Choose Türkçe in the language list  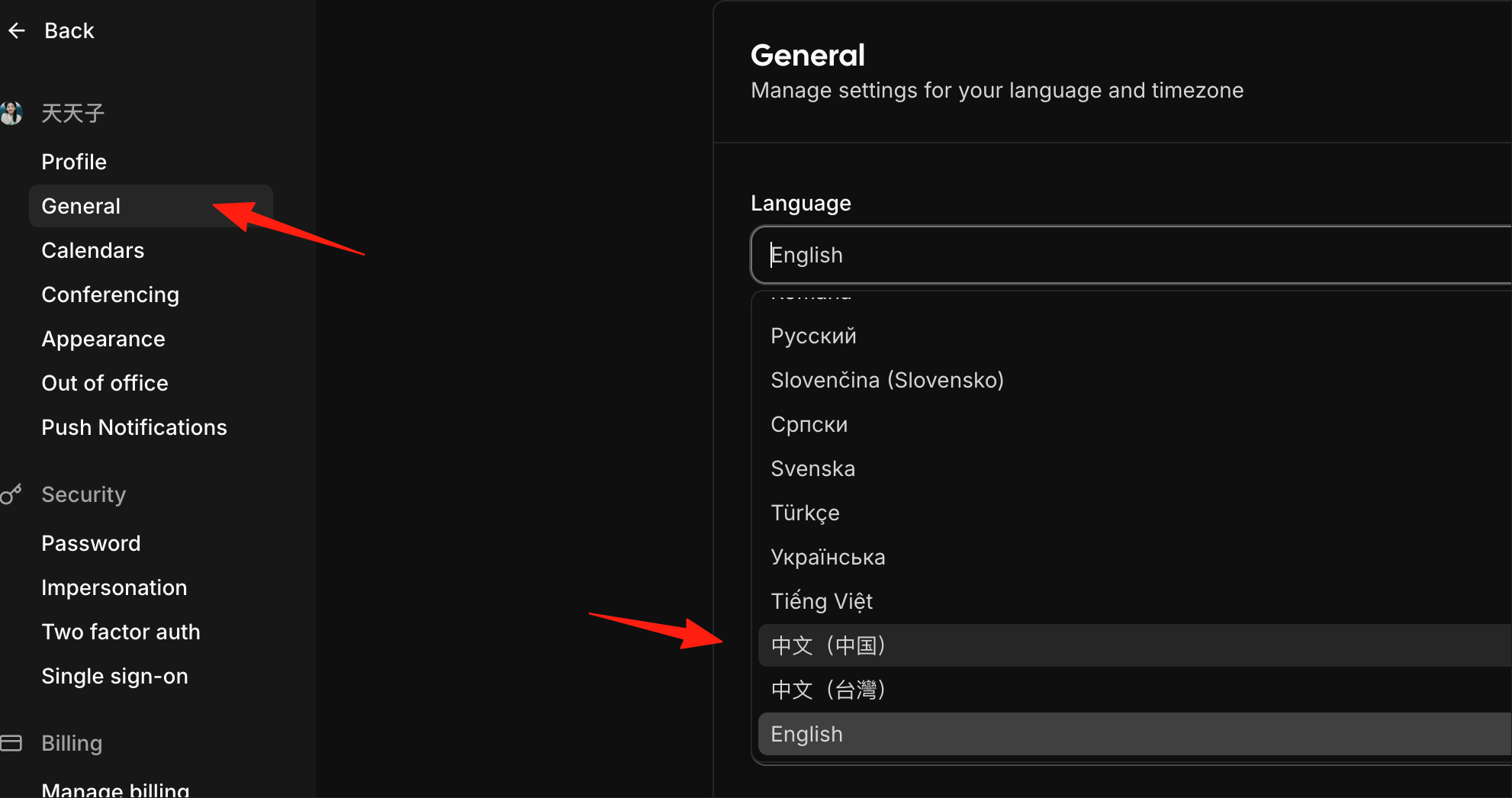point(1135,513)
